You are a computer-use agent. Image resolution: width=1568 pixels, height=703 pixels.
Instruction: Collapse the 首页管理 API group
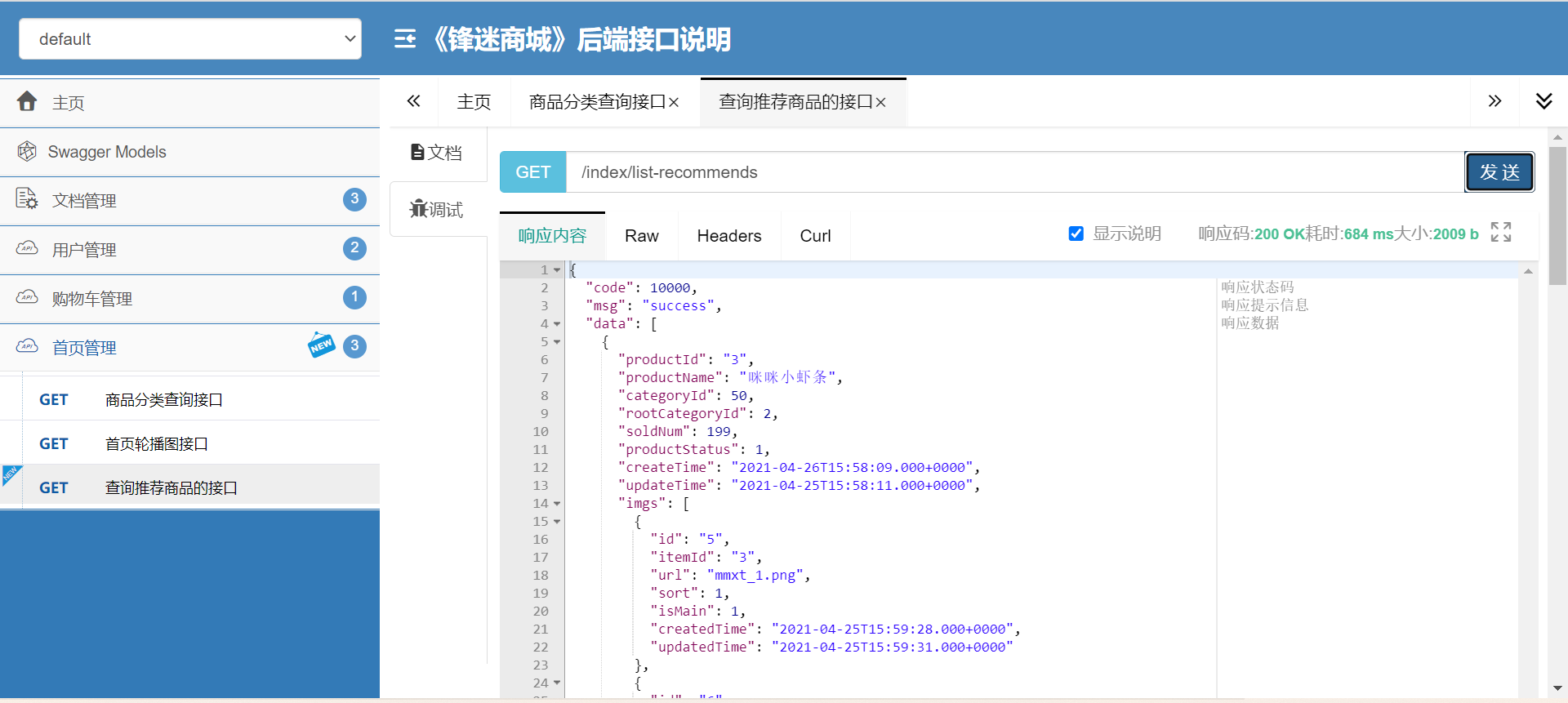tap(189, 348)
